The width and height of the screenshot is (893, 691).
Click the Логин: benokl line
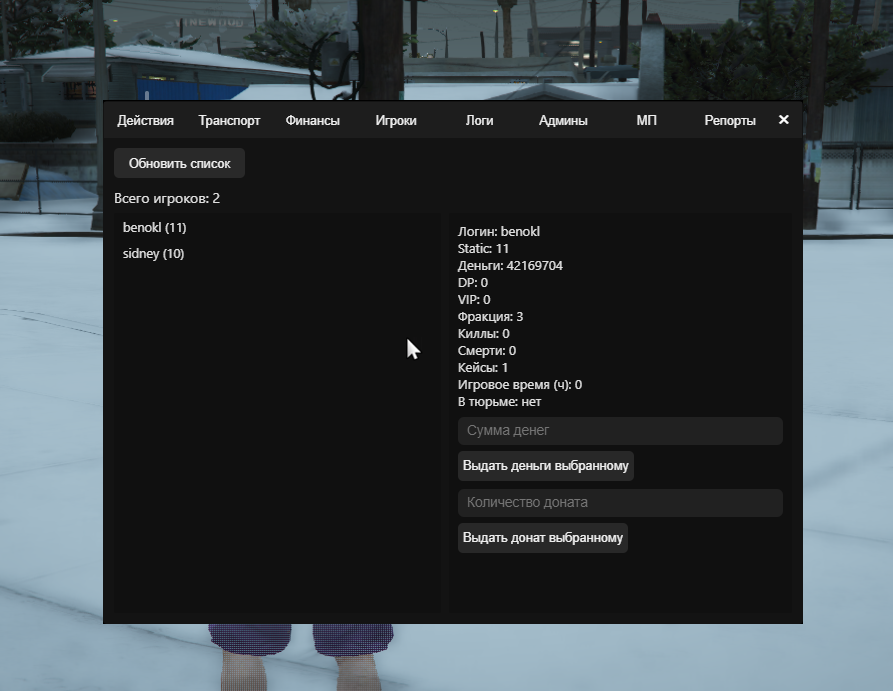tap(499, 232)
